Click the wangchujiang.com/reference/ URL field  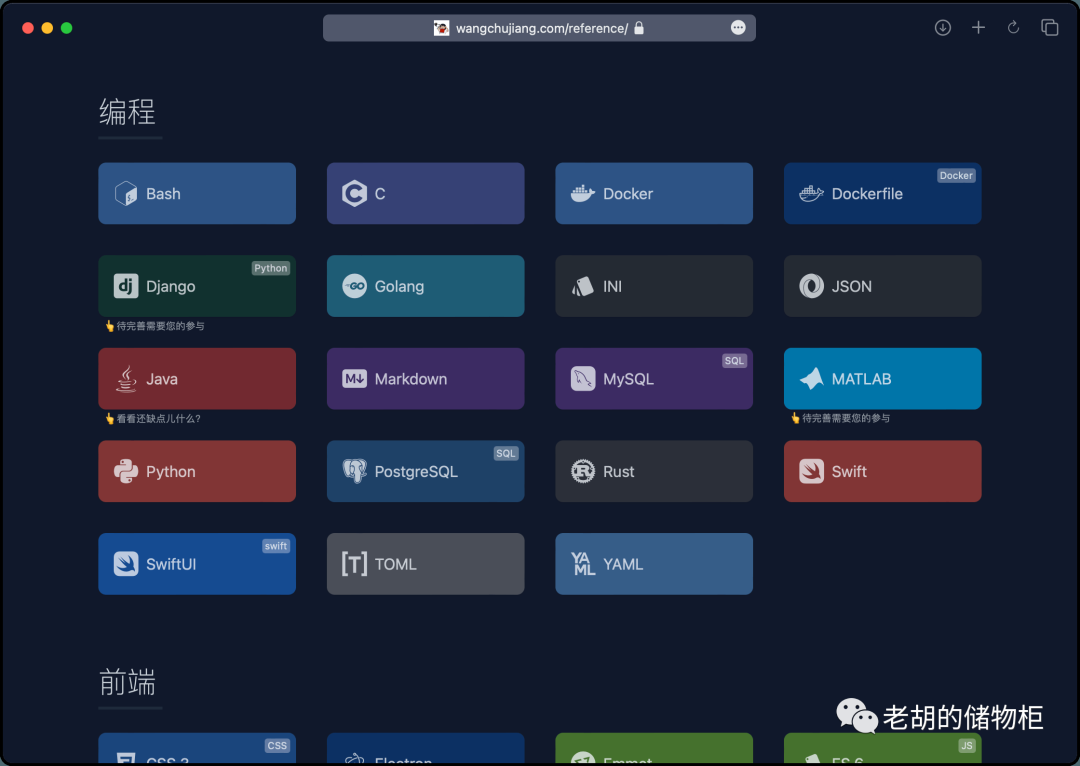tap(539, 28)
